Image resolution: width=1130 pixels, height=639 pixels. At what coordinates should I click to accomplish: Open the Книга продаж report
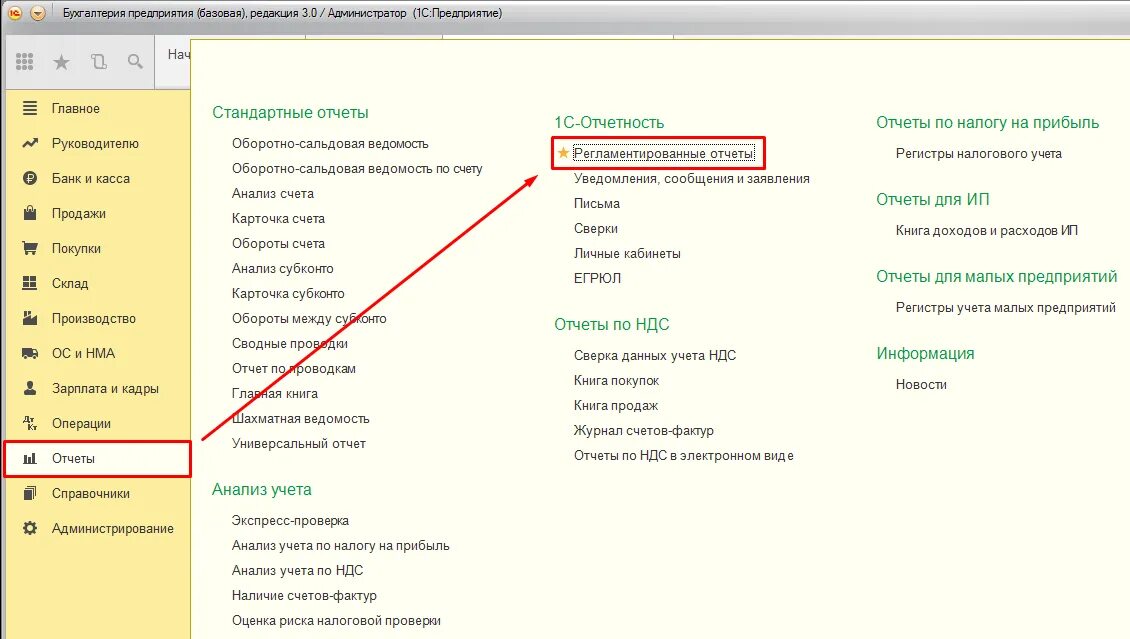(616, 406)
